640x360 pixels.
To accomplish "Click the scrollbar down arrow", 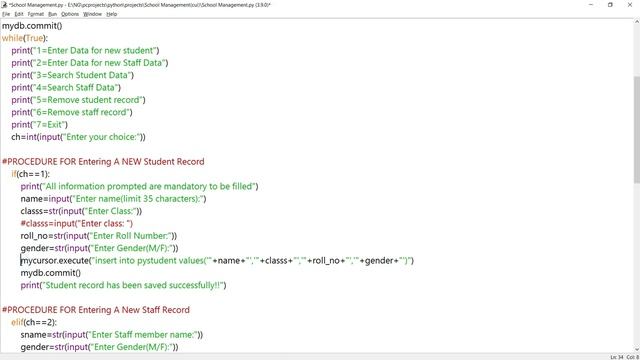I will (x=636, y=349).
